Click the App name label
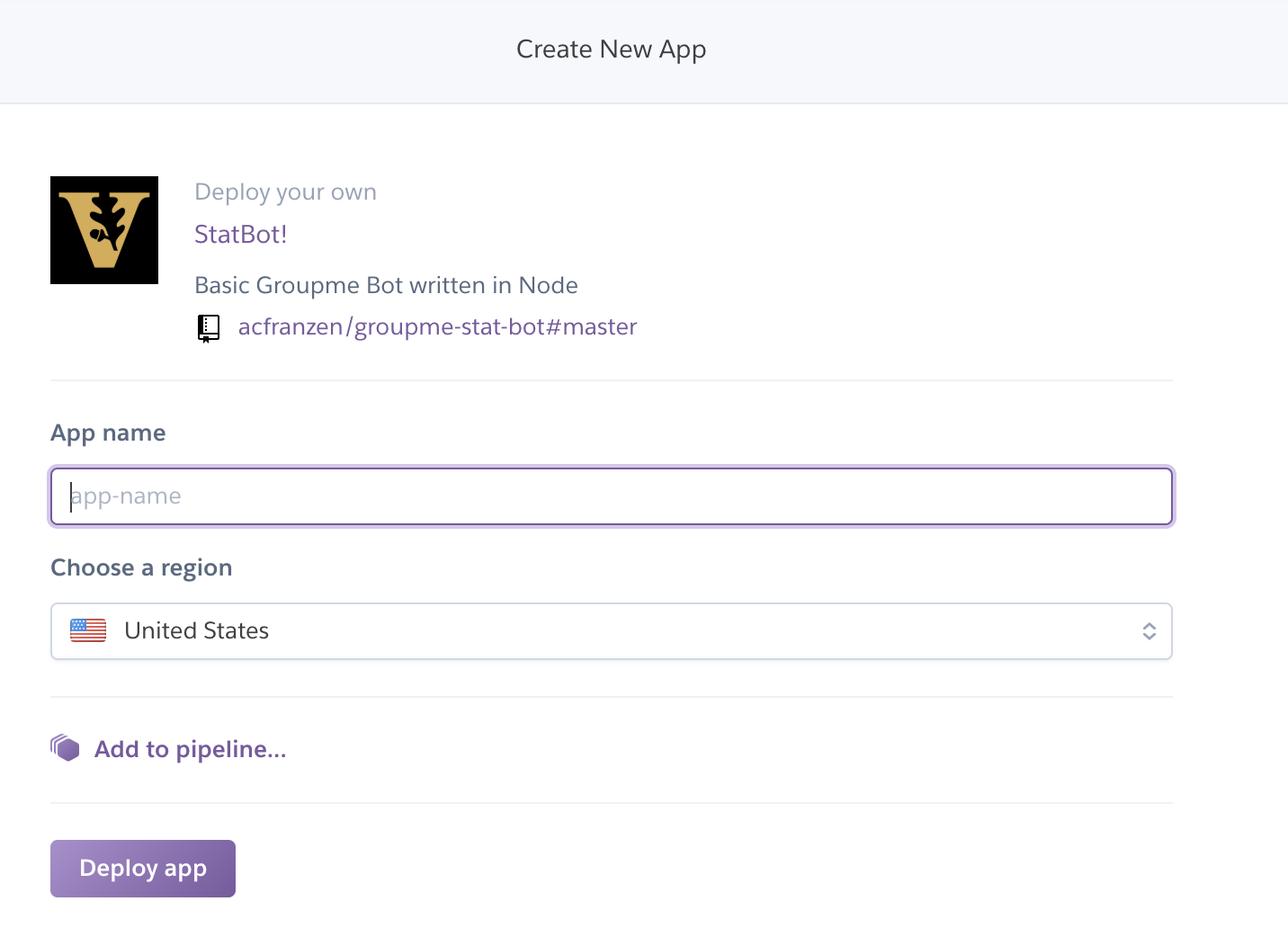1288x928 pixels. point(108,433)
